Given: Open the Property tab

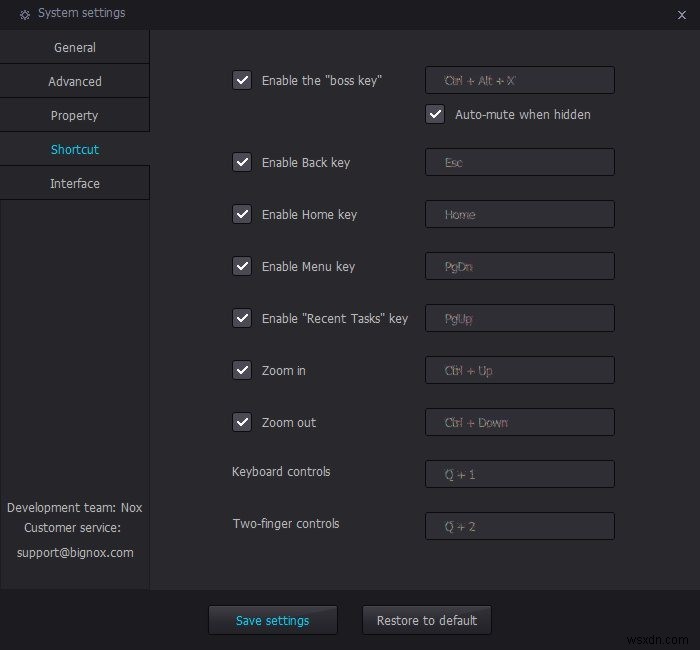Looking at the screenshot, I should coord(75,115).
